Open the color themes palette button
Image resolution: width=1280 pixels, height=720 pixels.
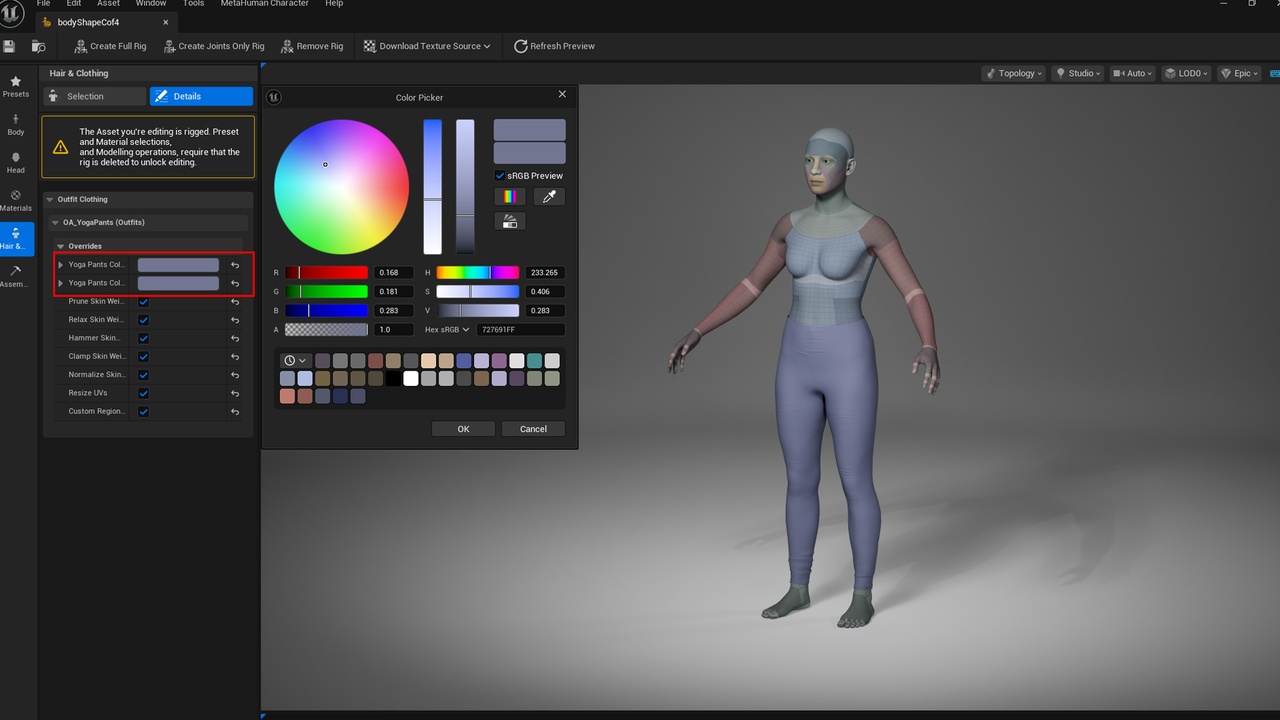pyautogui.click(x=509, y=221)
